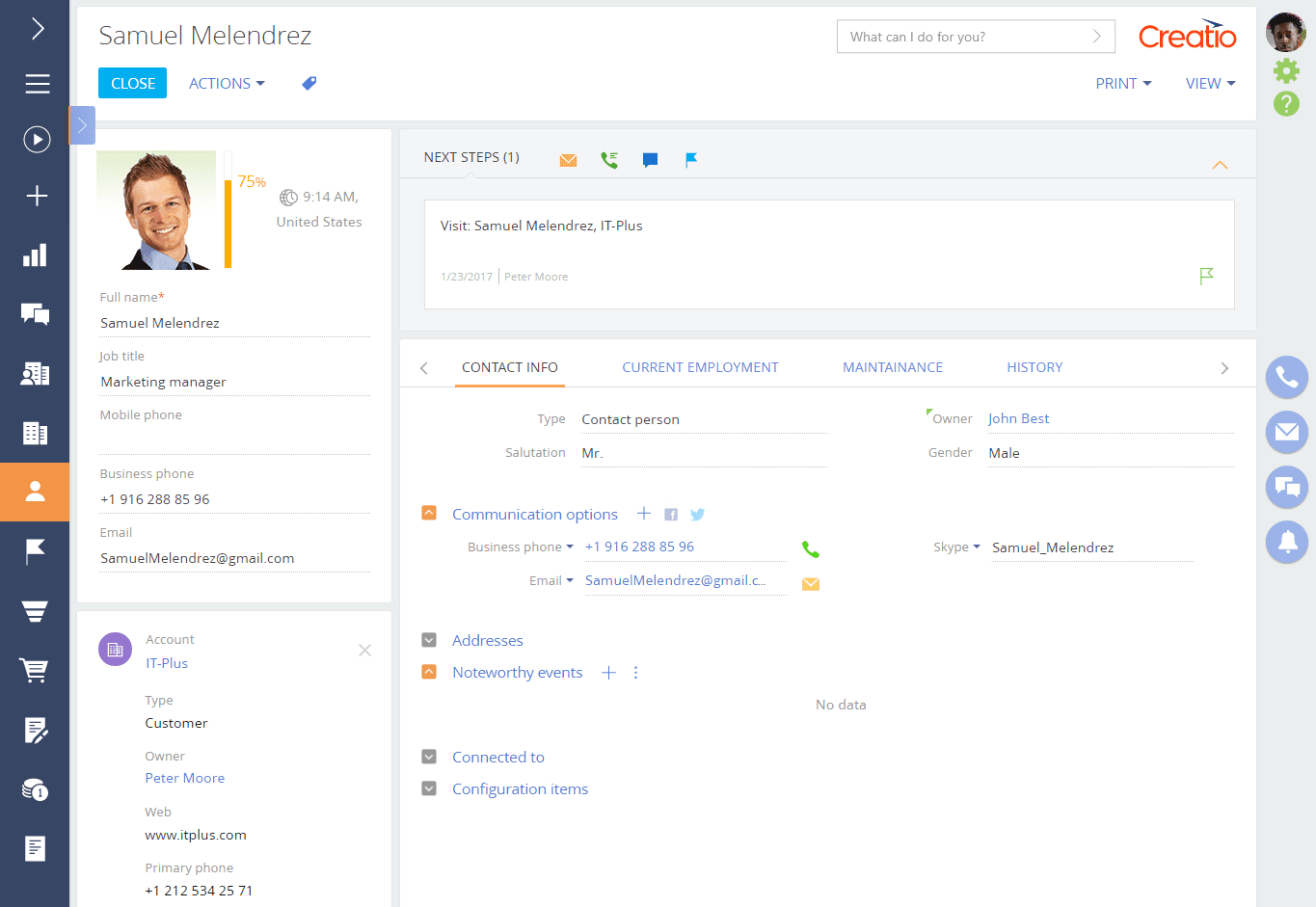Call business phone via green handset icon
Viewport: 1316px width, 907px height.
[x=810, y=549]
